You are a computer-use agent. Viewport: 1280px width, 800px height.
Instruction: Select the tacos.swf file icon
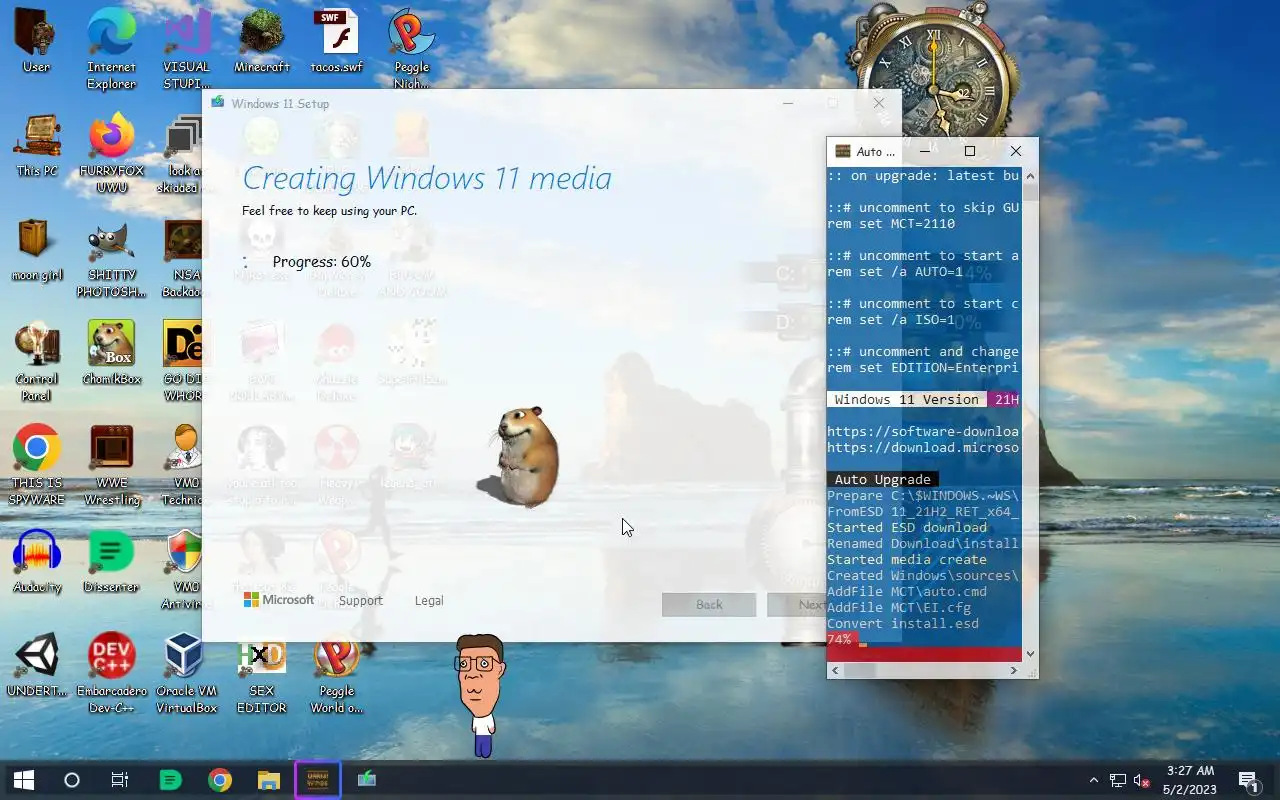tap(336, 42)
